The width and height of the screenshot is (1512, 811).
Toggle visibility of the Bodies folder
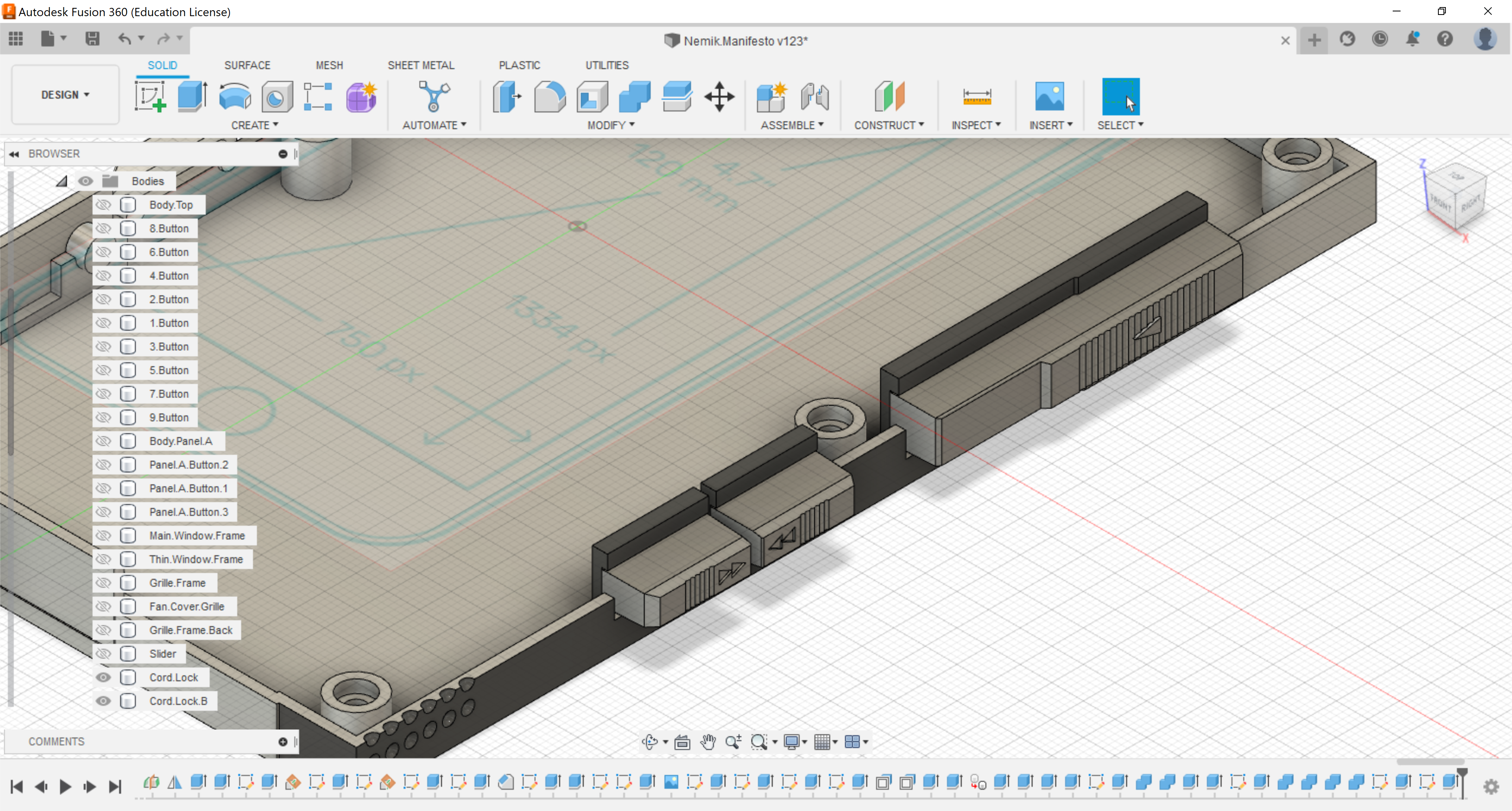pyautogui.click(x=86, y=181)
